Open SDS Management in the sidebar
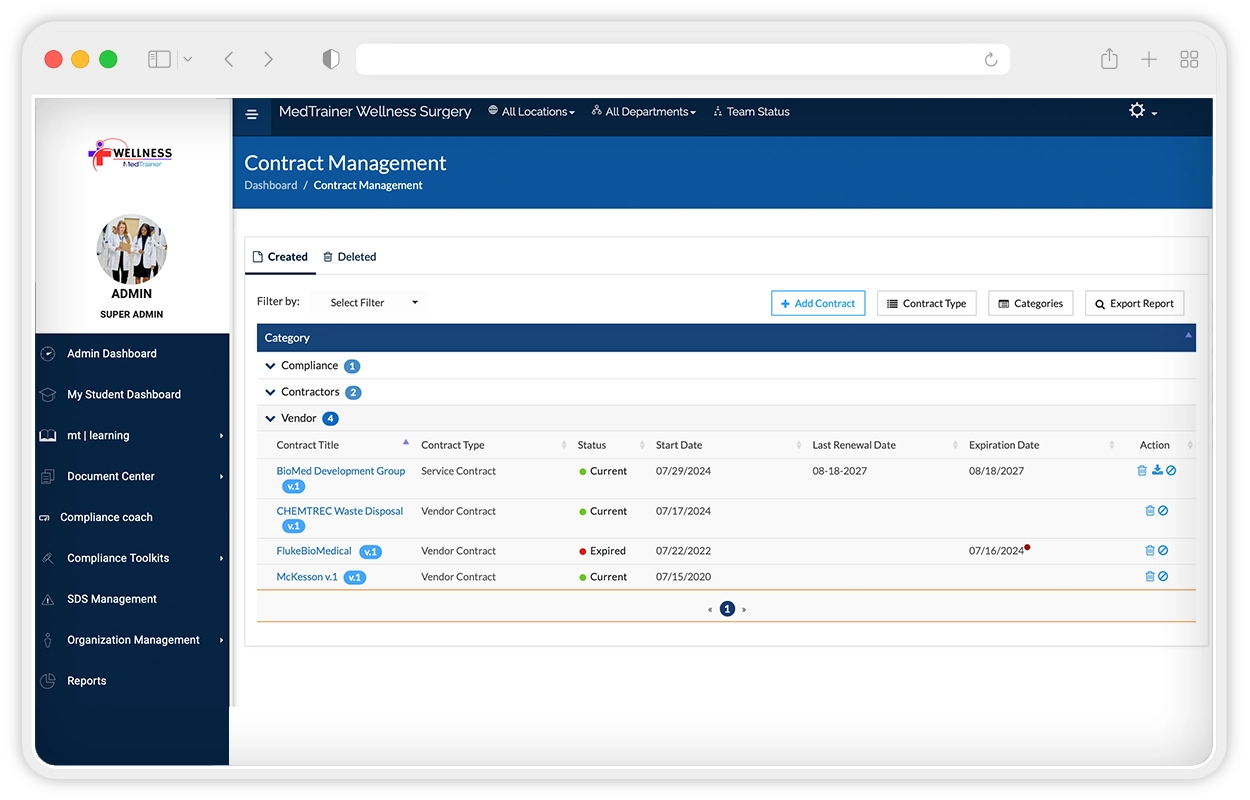The height and width of the screenshot is (800, 1250). click(111, 599)
